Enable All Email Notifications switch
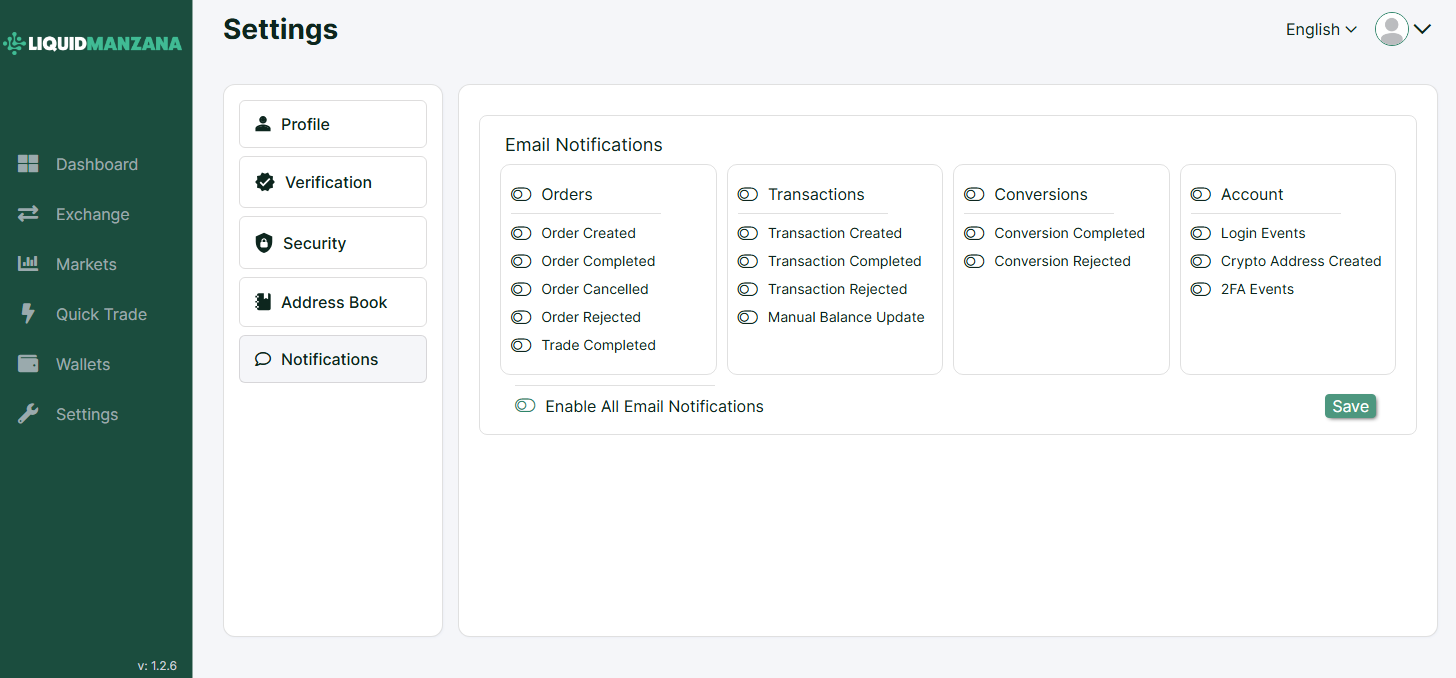 [525, 405]
